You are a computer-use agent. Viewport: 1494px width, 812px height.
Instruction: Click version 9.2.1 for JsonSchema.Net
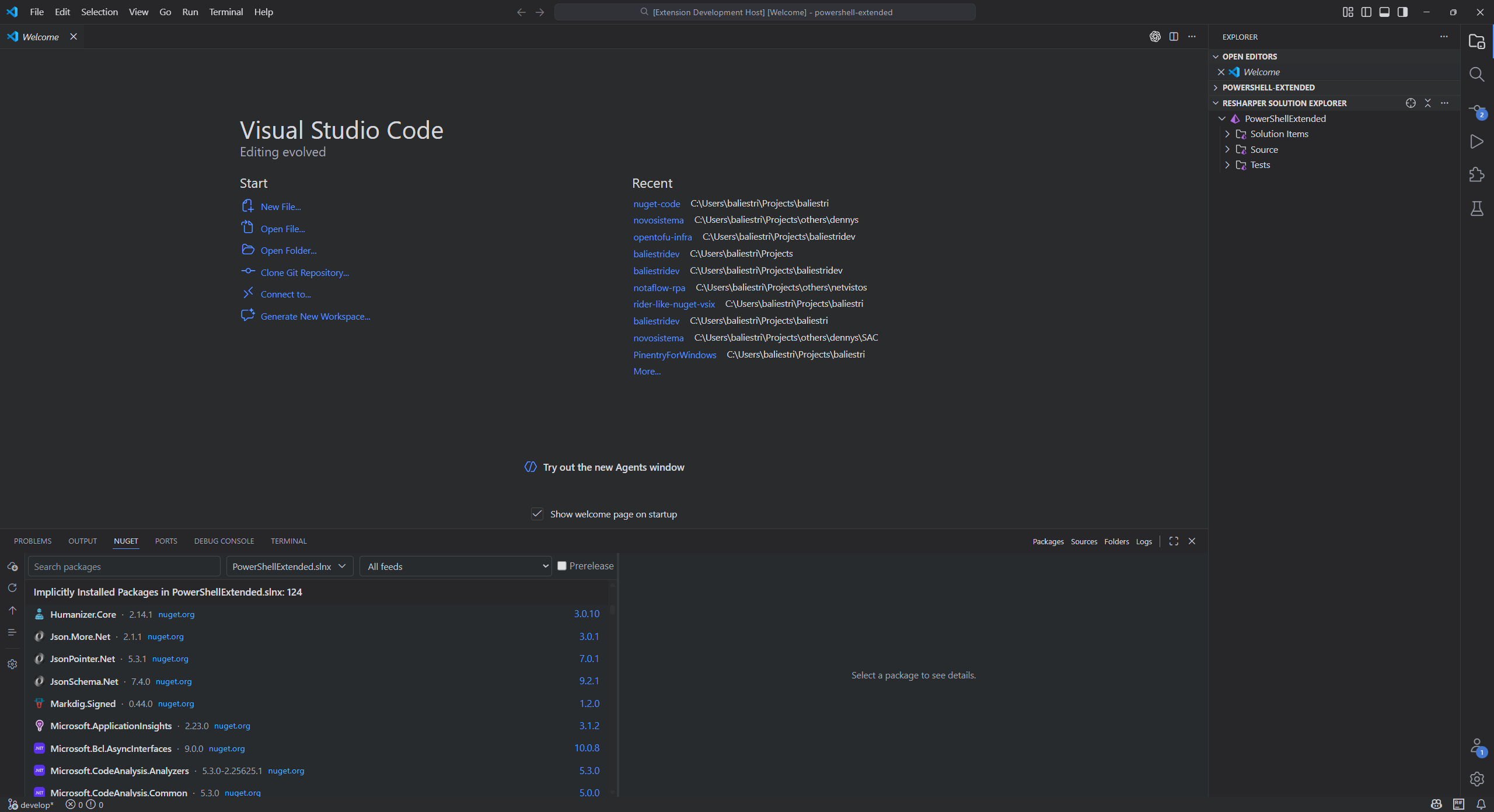click(x=589, y=681)
